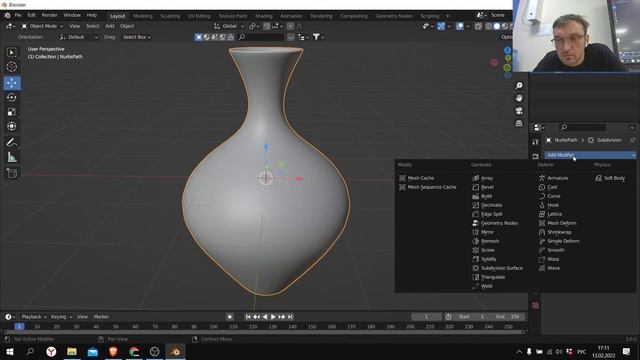Select the Measure tool
The image size is (640, 360).
click(11, 157)
